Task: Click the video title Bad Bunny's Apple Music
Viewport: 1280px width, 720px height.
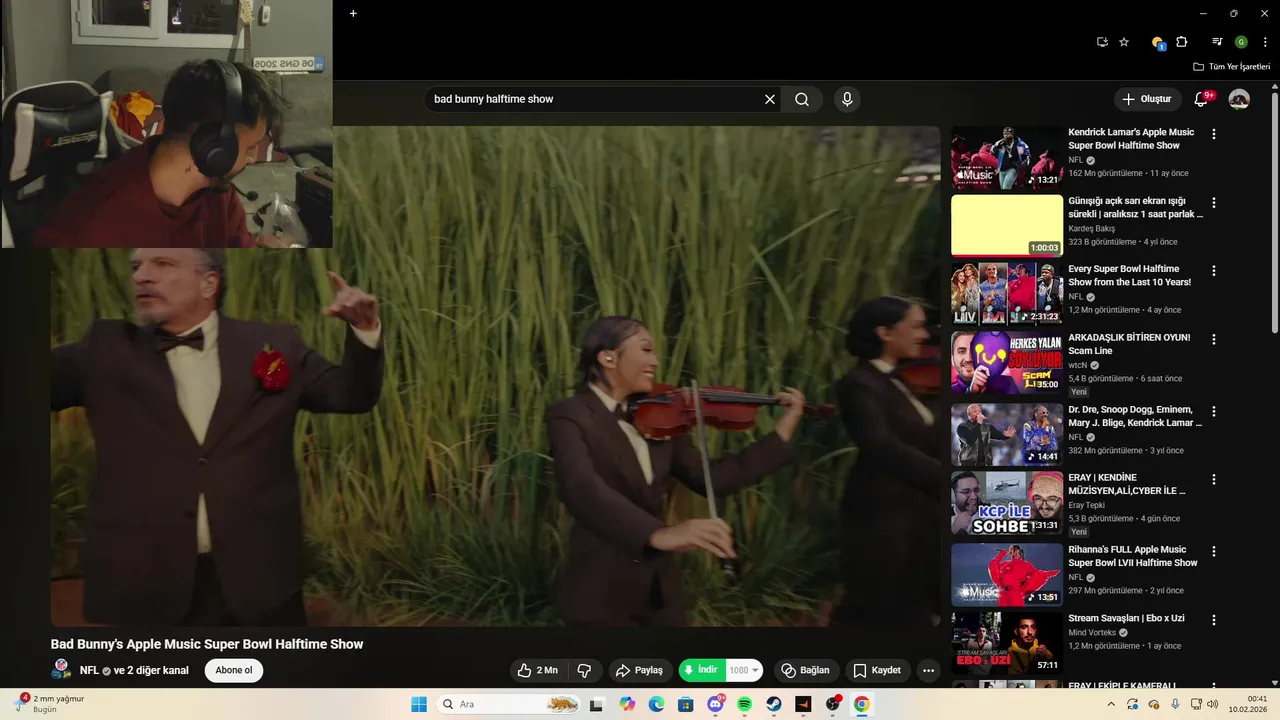Action: click(x=207, y=644)
